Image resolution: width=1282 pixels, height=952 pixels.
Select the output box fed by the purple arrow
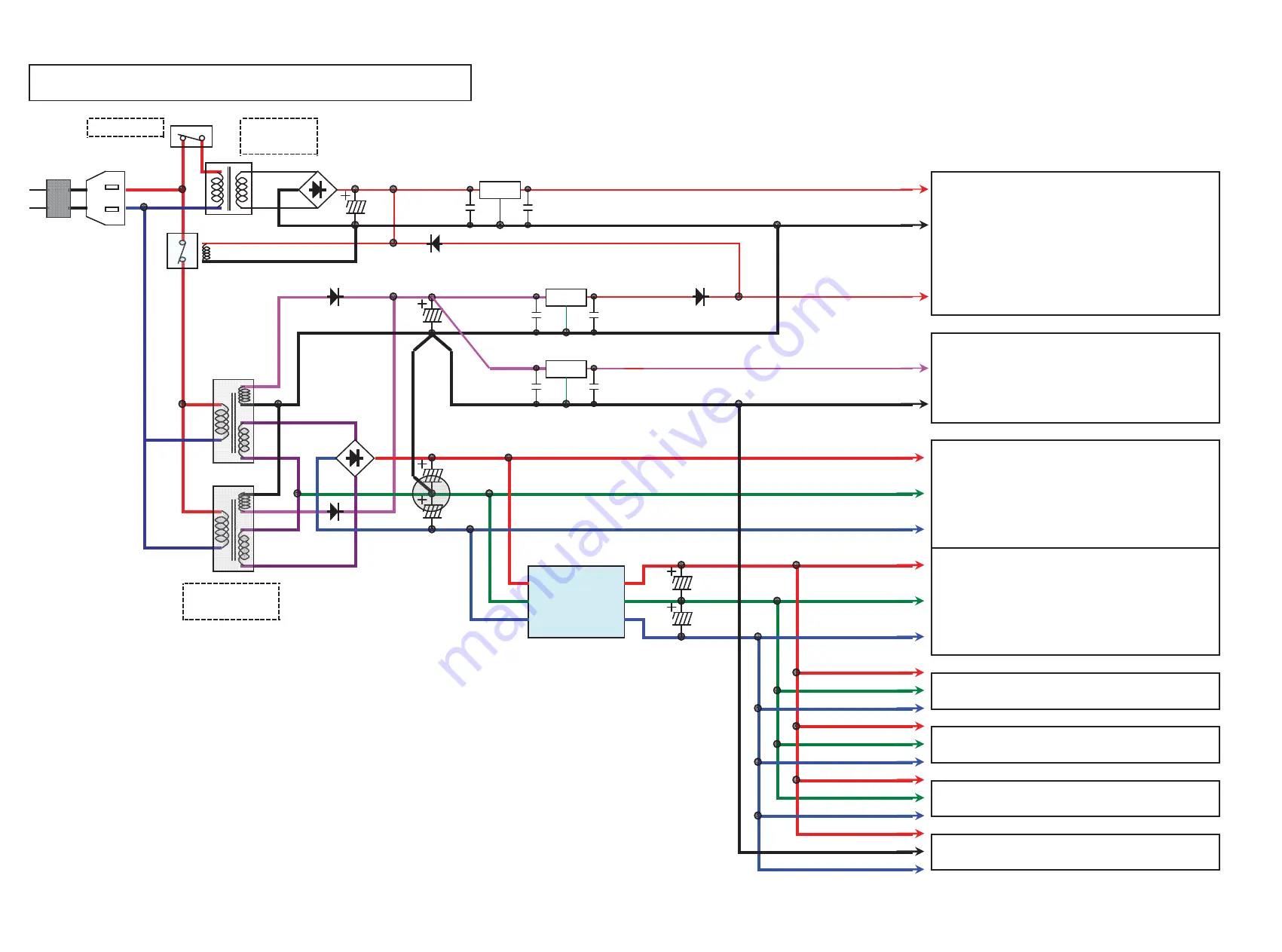(1075, 378)
